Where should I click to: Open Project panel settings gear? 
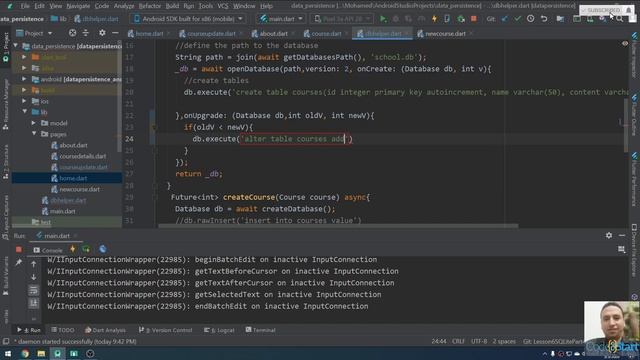coord(102,33)
